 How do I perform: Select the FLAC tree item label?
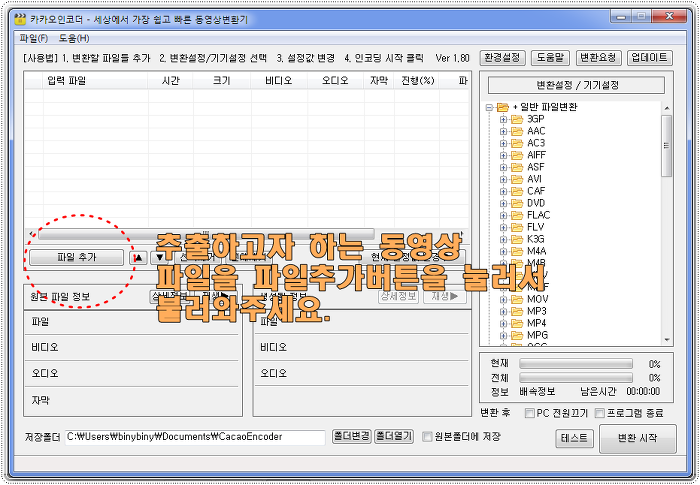point(539,215)
